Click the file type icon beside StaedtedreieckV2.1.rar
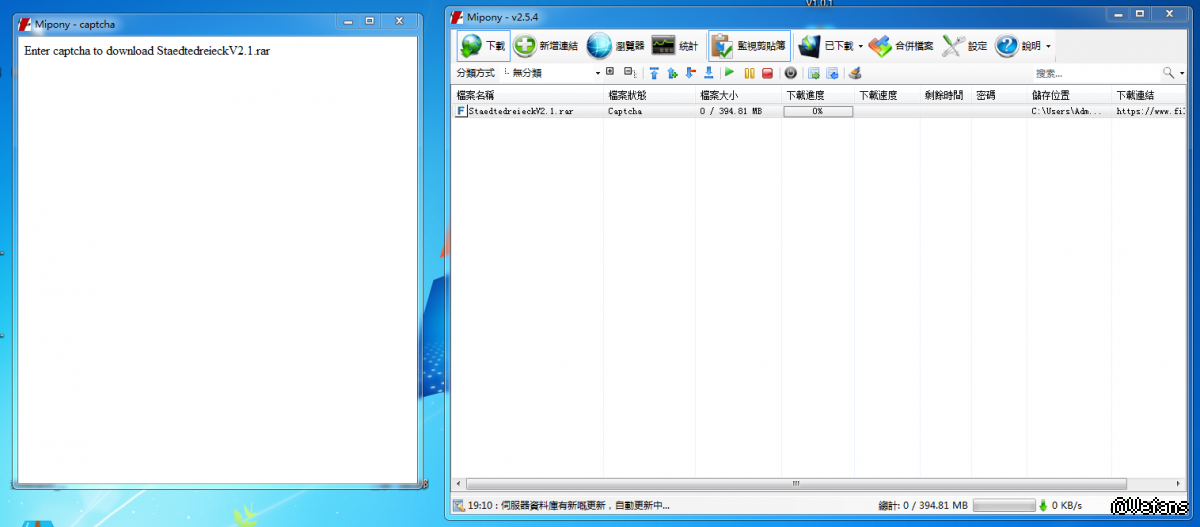The image size is (1200, 527). click(x=460, y=111)
